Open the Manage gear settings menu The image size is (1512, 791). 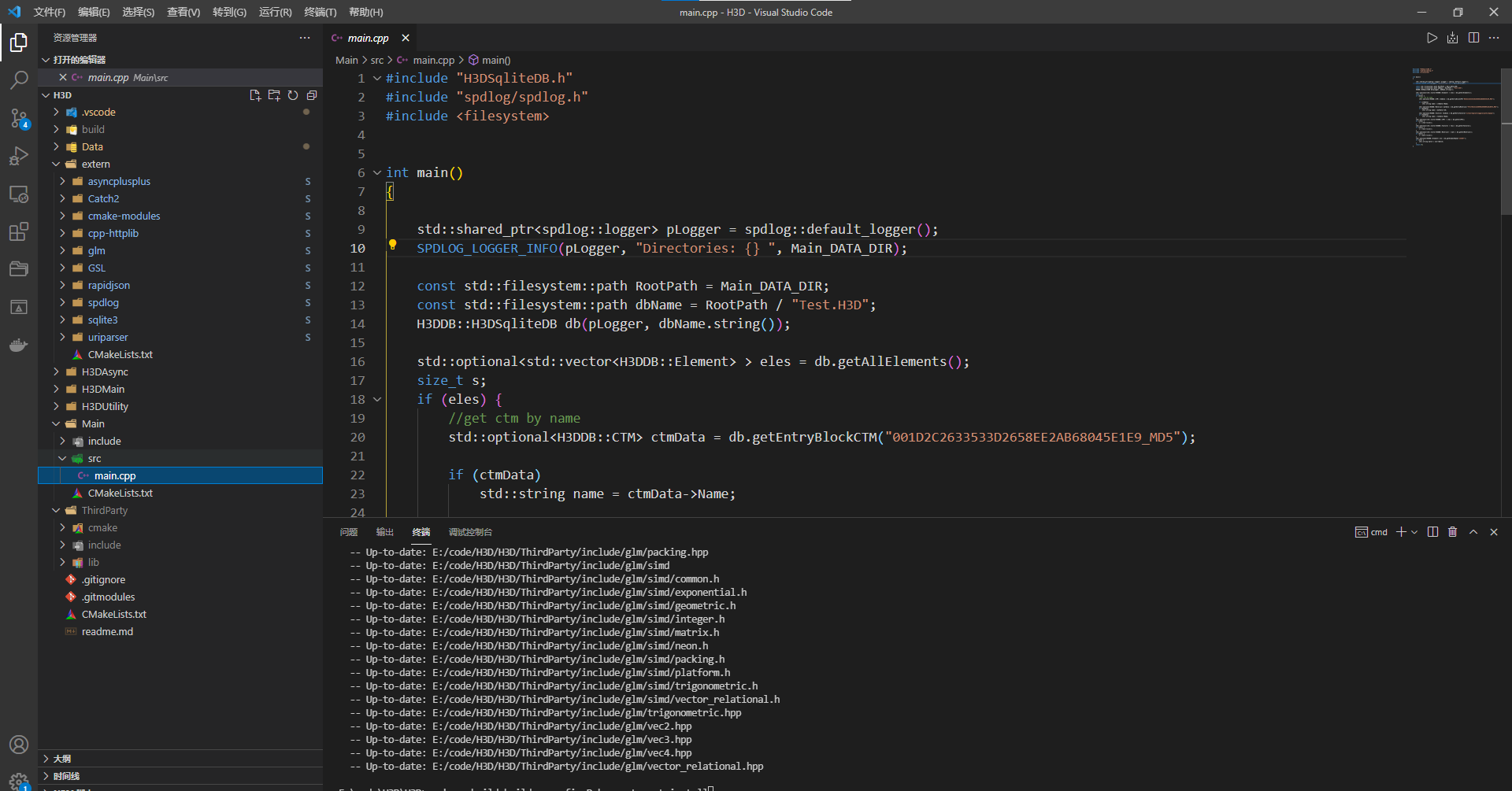click(x=19, y=781)
